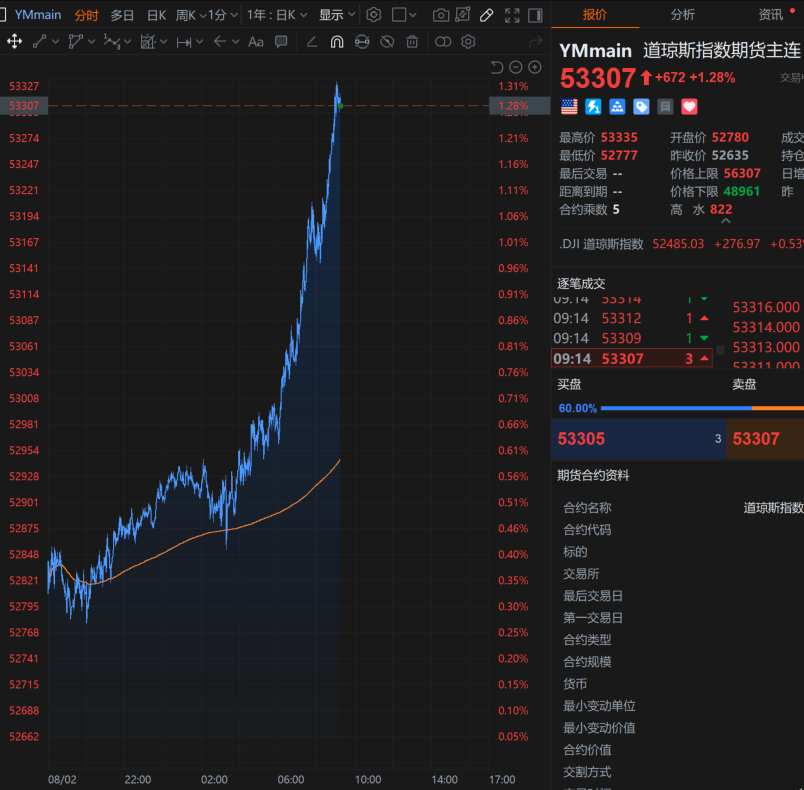Expand the 显示 display dropdown

(x=336, y=15)
